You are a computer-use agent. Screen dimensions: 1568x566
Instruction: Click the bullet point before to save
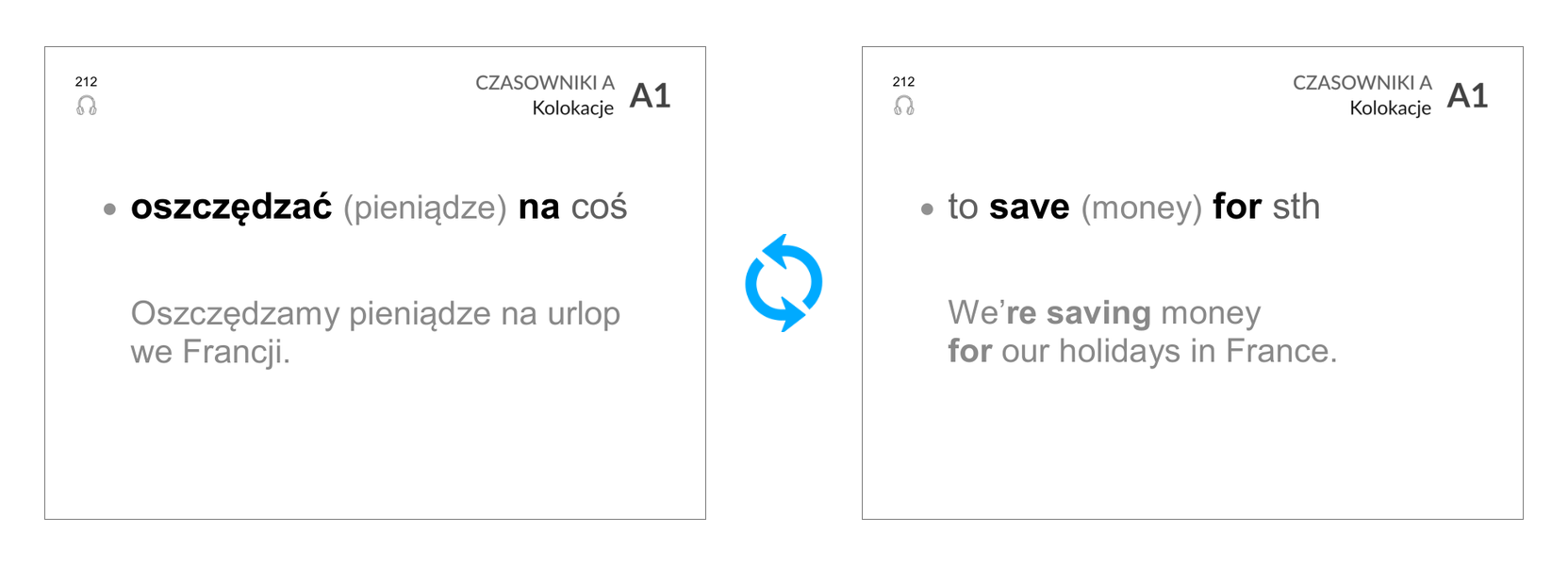(928, 209)
